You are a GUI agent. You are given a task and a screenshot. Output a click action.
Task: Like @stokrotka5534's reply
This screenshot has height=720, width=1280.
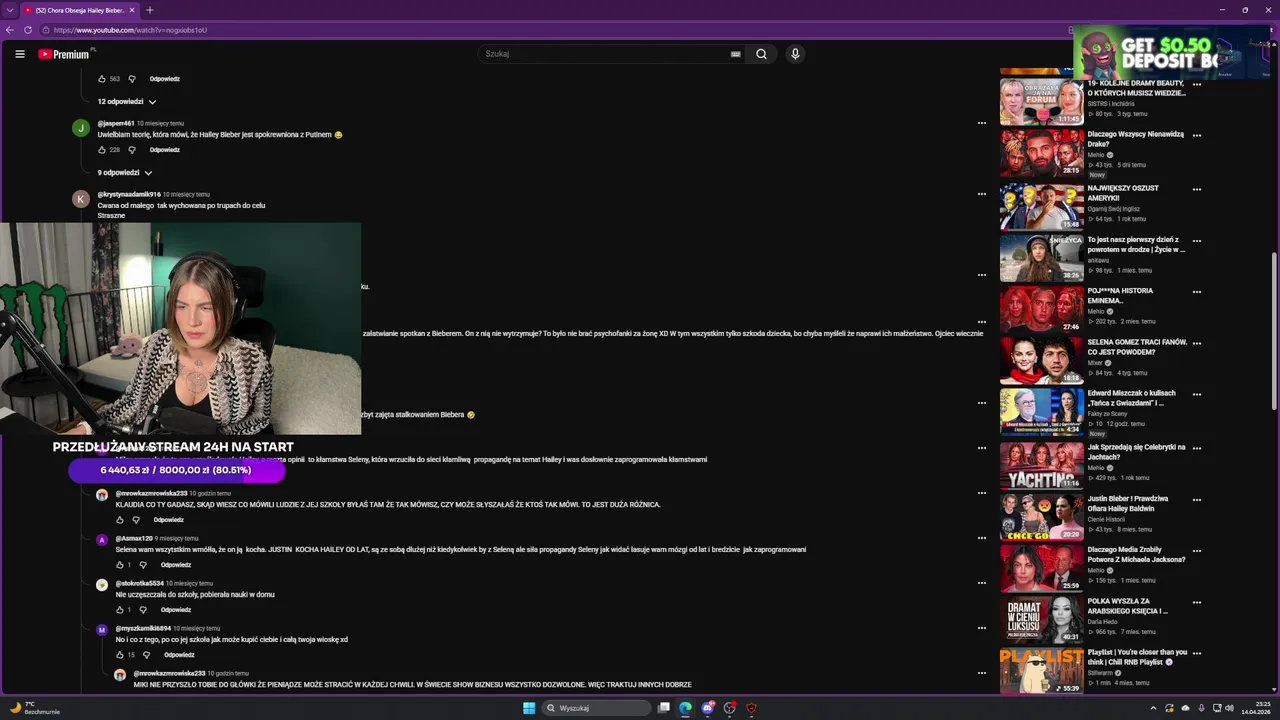tap(120, 610)
